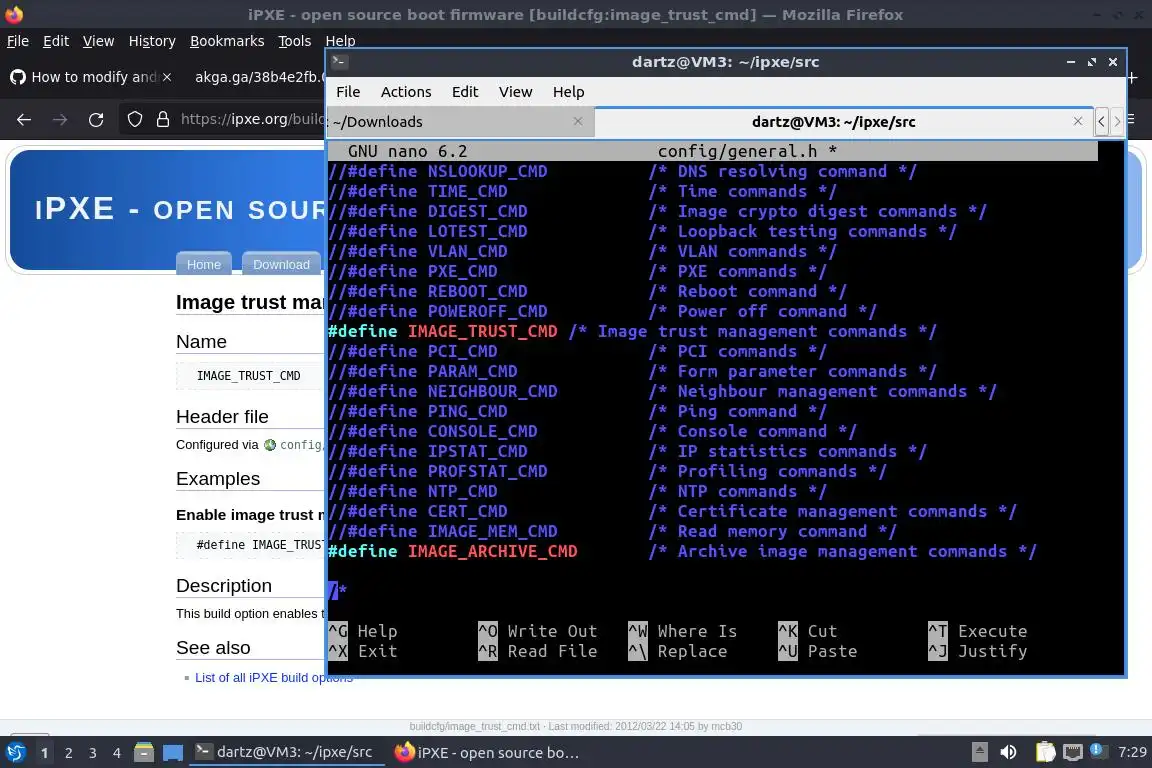Screen dimensions: 1152x768
Task: Click the volume speaker tray icon
Action: point(1009,752)
